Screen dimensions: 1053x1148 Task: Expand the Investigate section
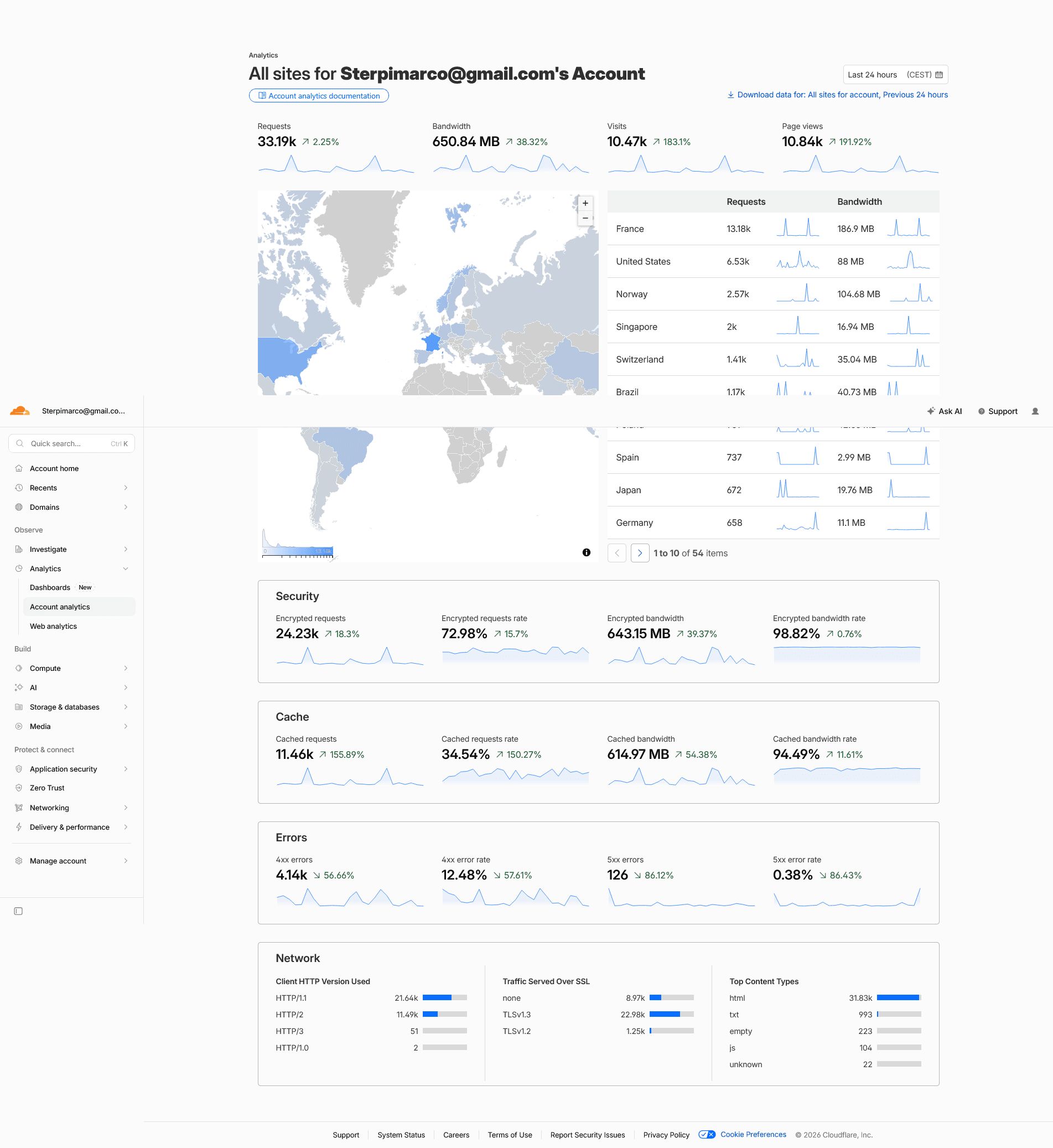pos(72,550)
